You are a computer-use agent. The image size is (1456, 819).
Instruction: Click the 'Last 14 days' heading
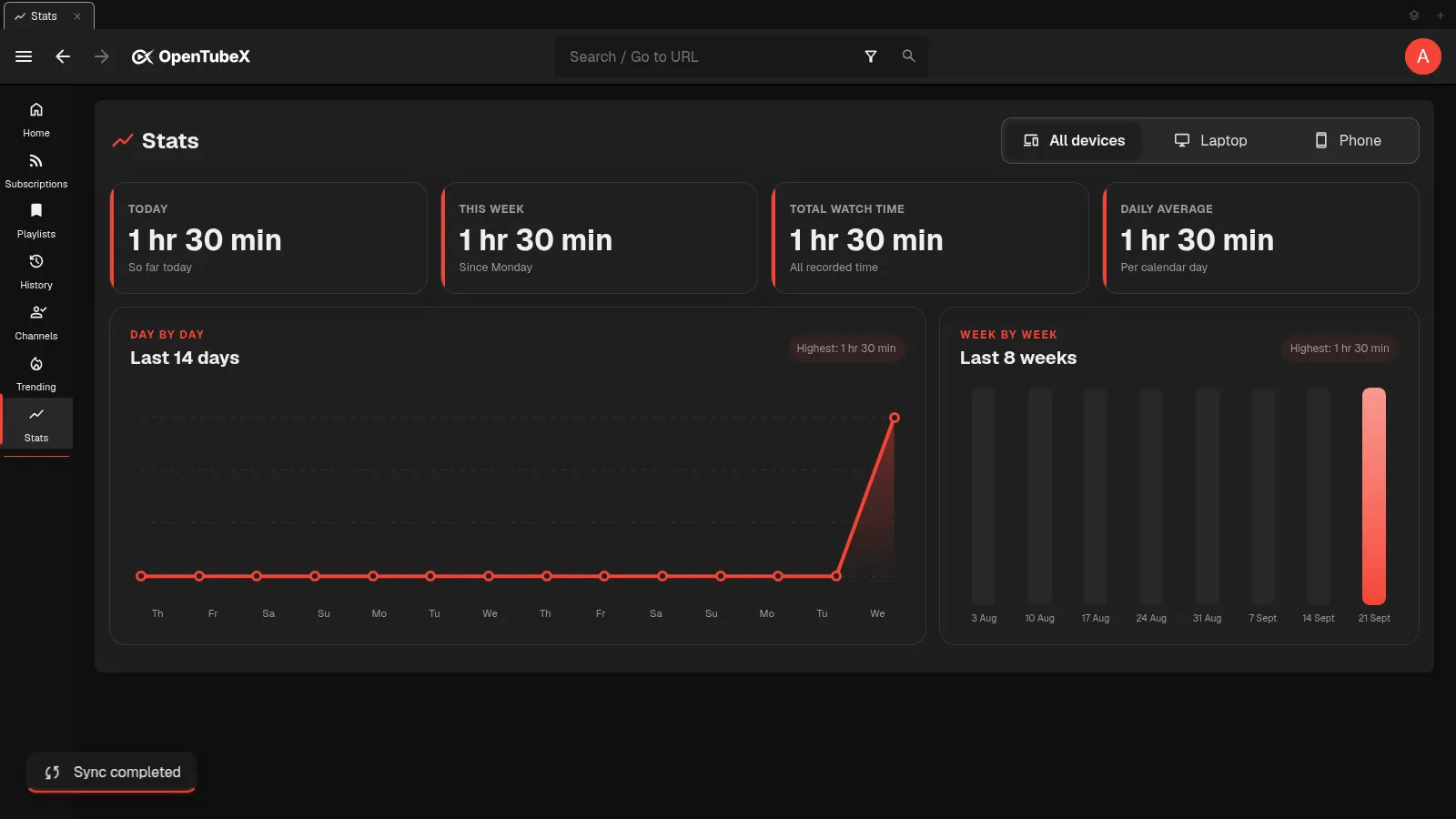(x=185, y=358)
